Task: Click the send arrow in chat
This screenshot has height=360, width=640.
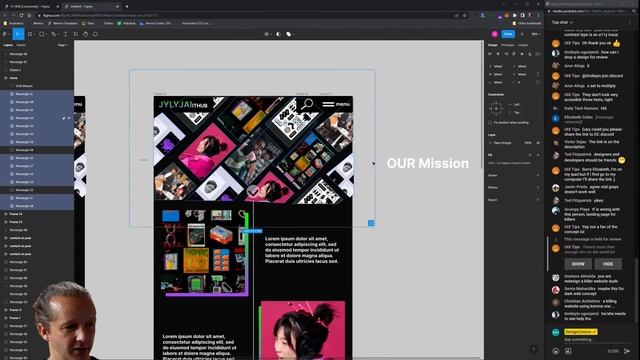Action: 627,351
